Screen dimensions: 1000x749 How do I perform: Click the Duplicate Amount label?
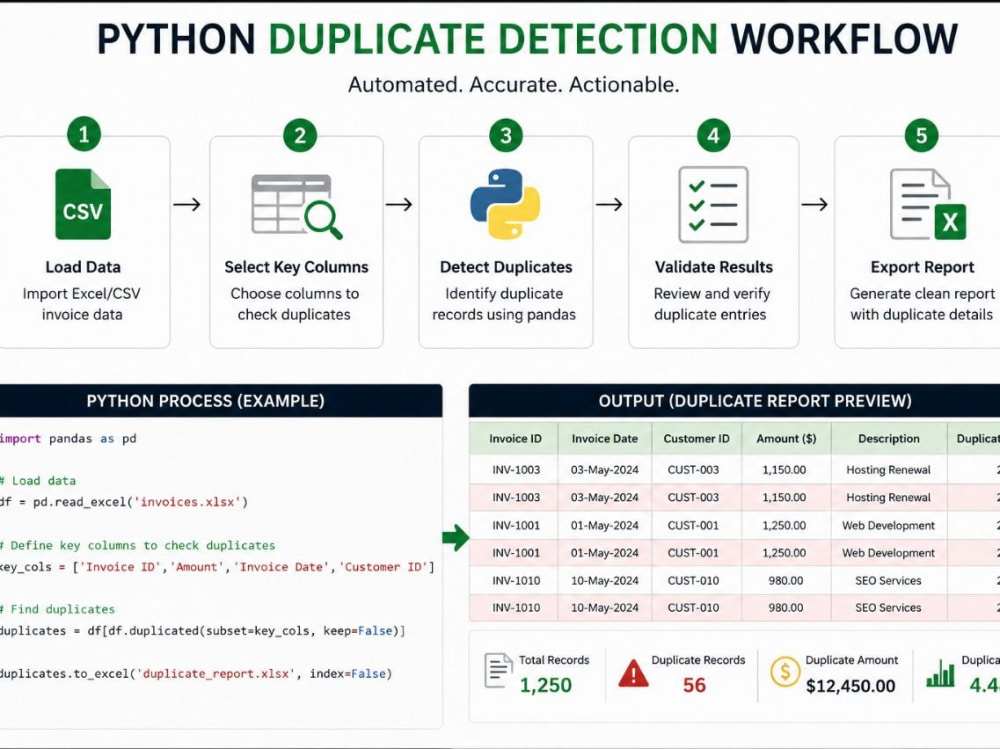(851, 660)
